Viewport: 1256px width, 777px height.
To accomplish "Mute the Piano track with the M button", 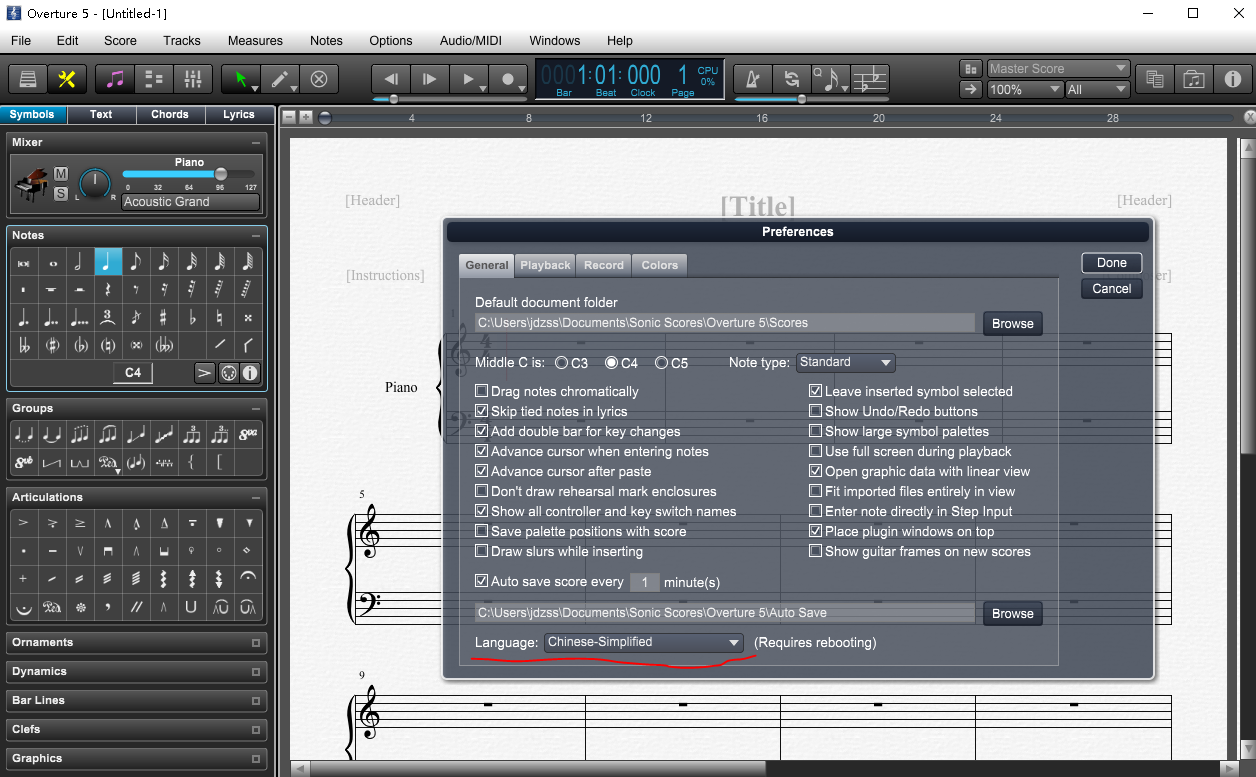I will coord(61,174).
